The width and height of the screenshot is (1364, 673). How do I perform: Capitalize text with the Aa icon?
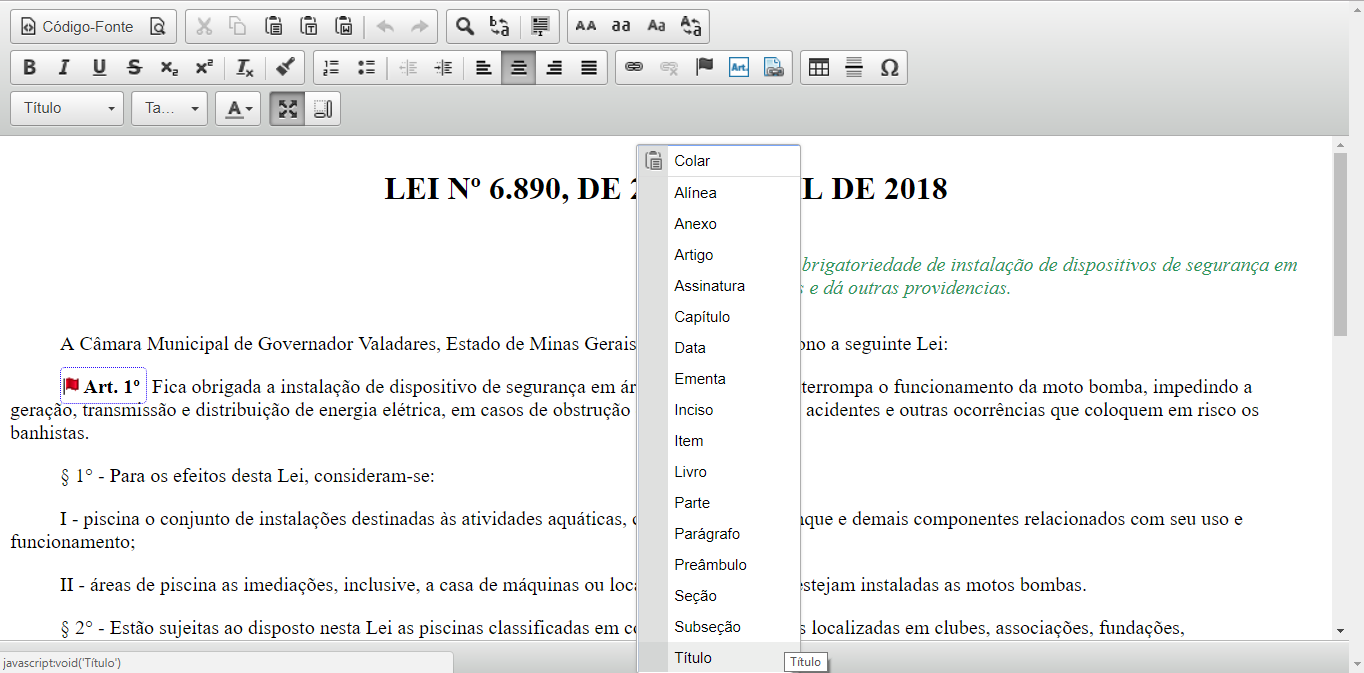pyautogui.click(x=656, y=27)
